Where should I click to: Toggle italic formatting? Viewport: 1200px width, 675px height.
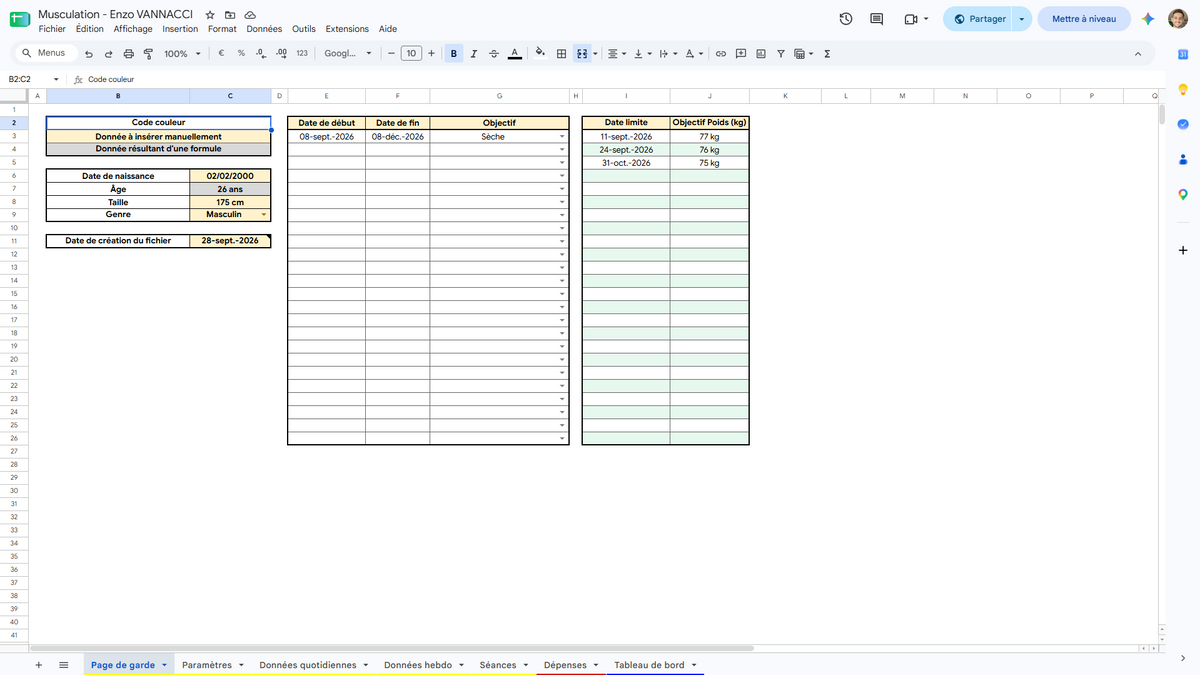(474, 54)
